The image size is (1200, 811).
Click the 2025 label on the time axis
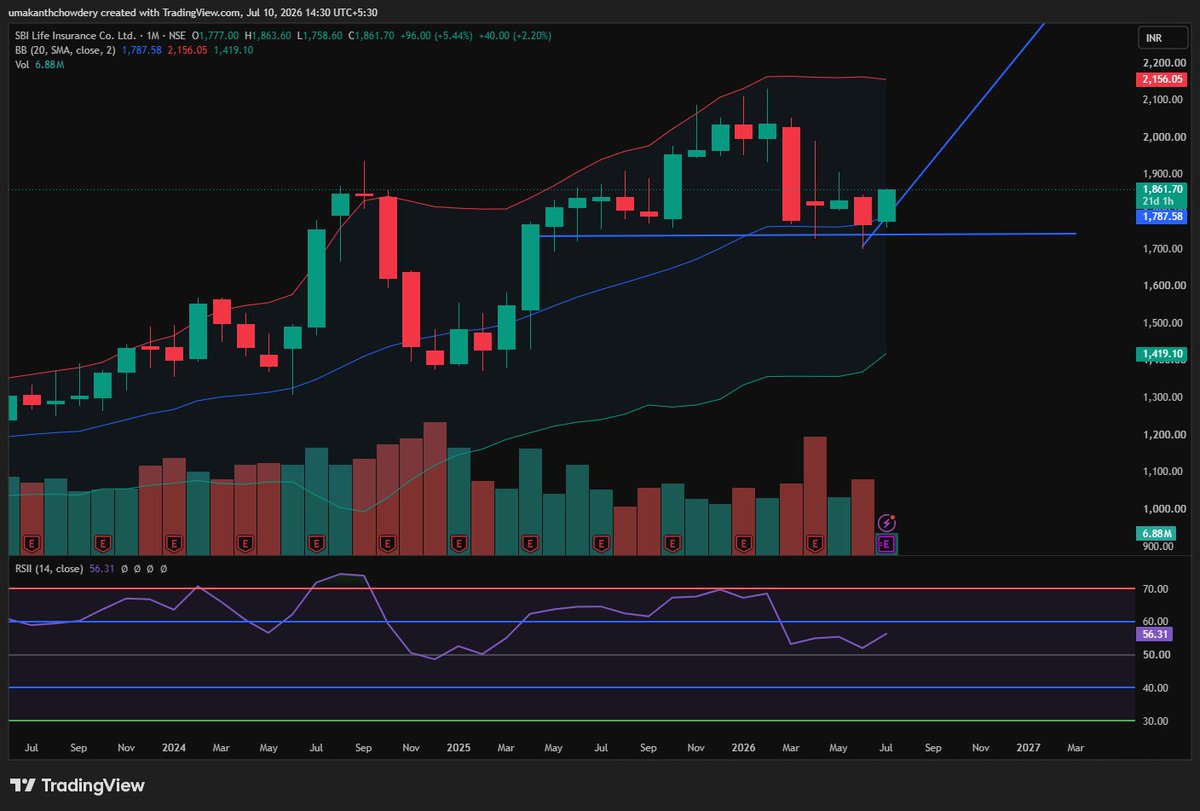tap(458, 747)
